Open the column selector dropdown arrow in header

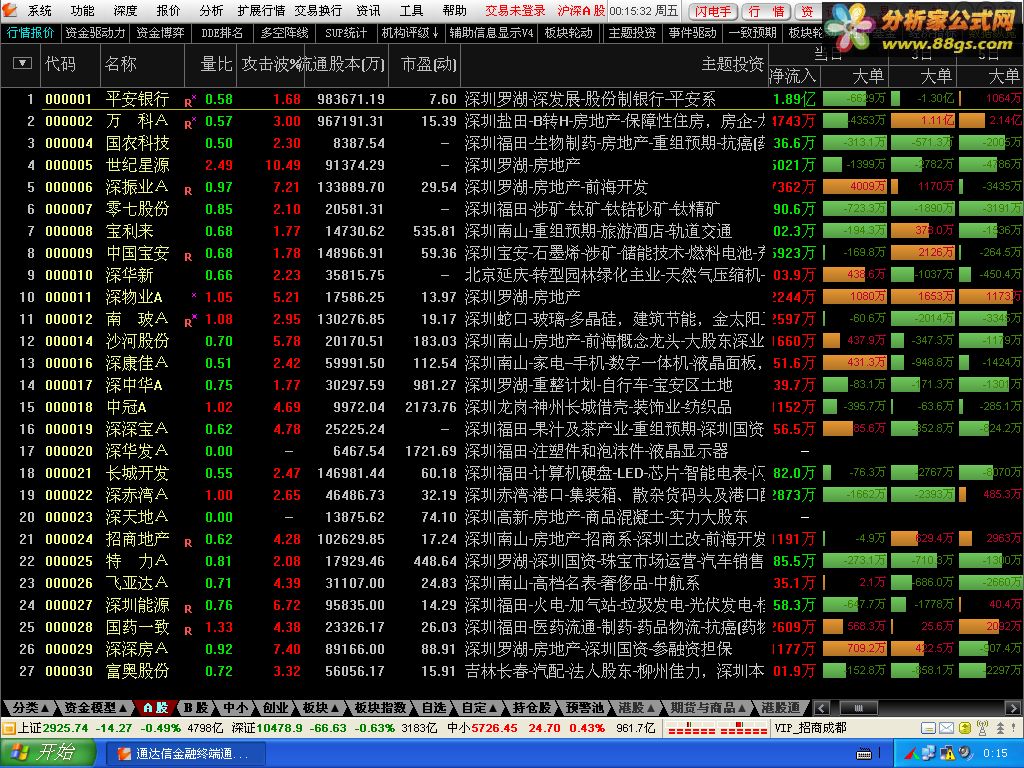pos(22,63)
